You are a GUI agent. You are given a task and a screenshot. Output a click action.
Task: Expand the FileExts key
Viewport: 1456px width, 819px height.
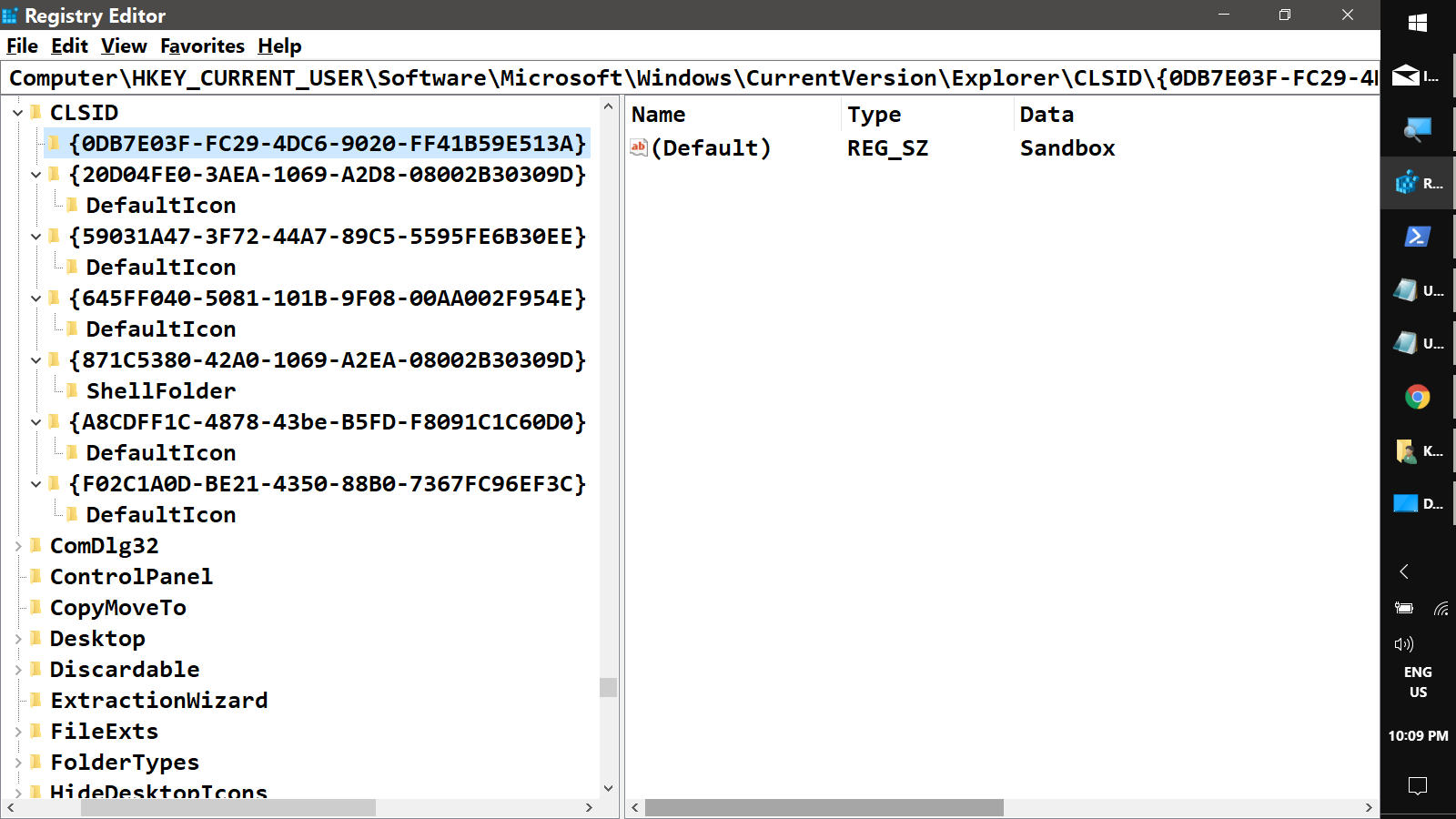[18, 732]
